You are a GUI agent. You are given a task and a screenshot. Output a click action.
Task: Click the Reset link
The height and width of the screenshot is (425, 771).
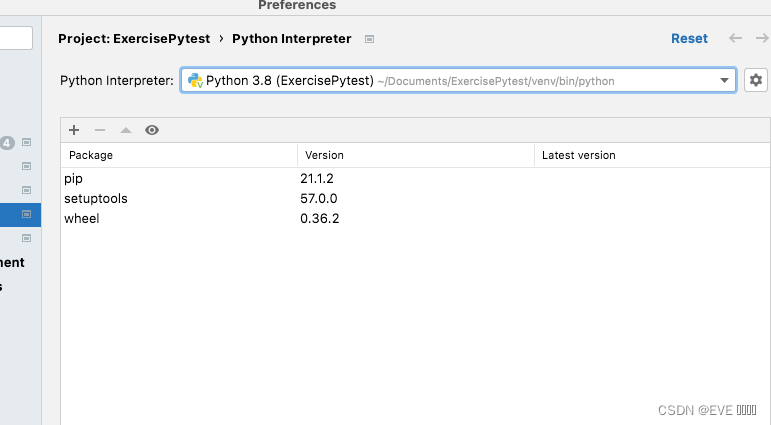689,38
